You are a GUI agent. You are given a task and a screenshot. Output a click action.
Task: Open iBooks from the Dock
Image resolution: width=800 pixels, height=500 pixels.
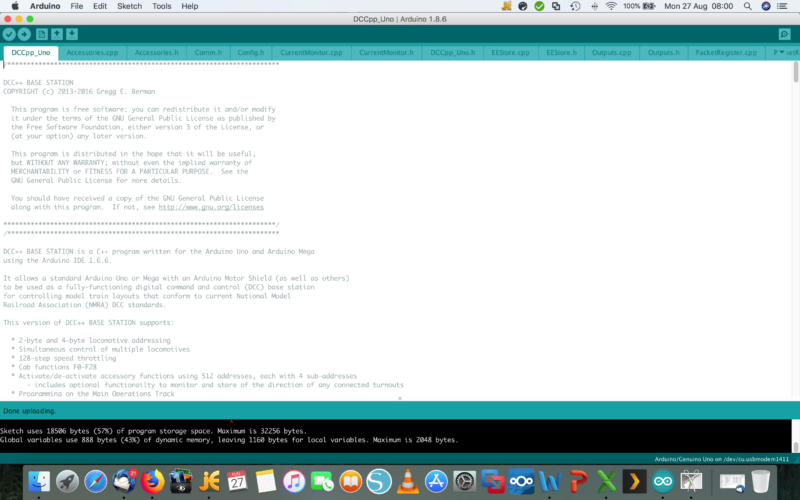(351, 481)
